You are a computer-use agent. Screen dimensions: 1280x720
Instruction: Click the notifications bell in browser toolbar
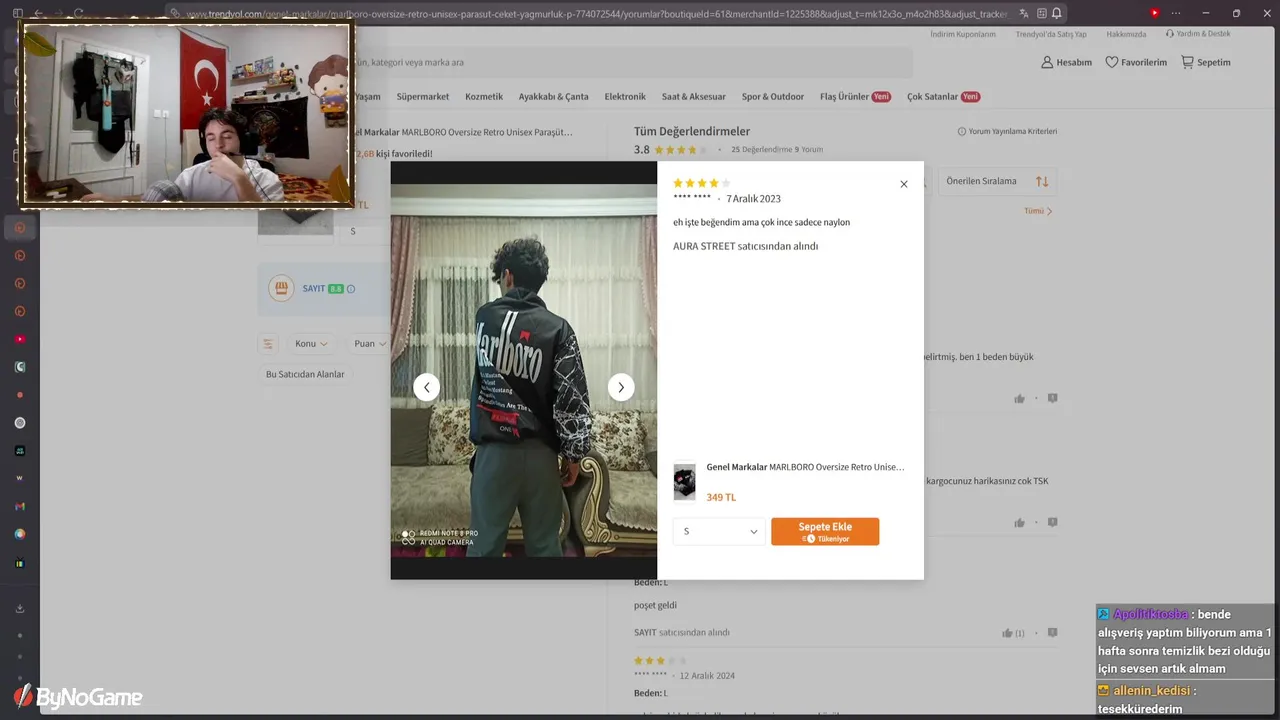tap(1057, 14)
